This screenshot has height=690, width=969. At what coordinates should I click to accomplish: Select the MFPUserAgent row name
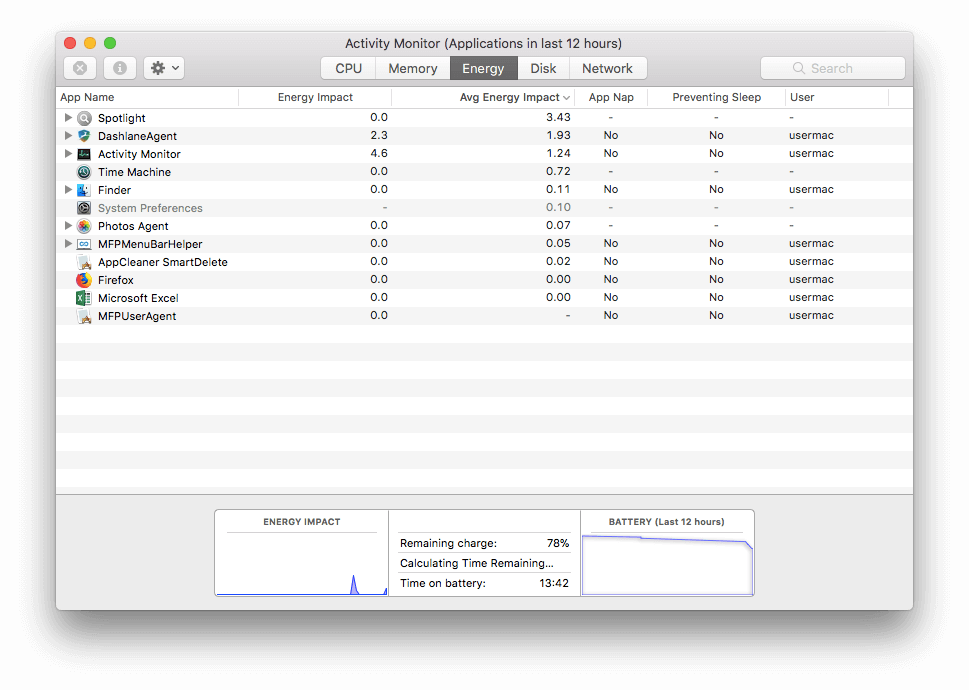click(x=137, y=316)
